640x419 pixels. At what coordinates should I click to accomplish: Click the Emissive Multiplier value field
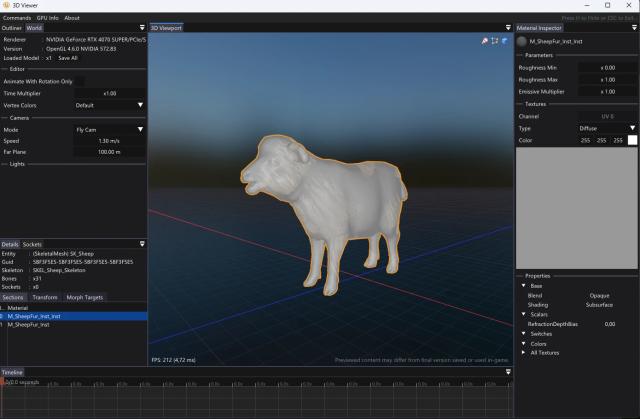click(607, 92)
